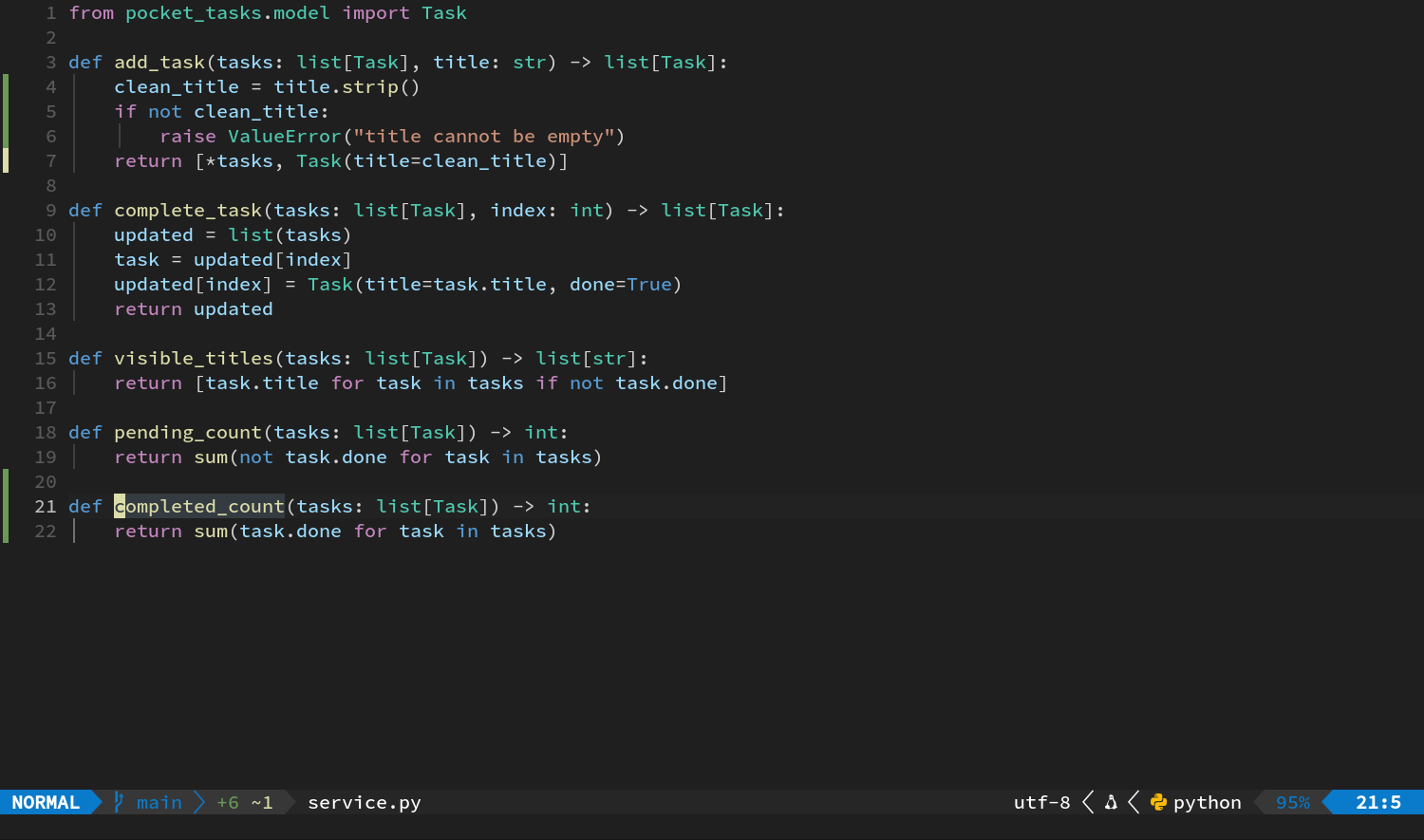Click 'return updated' on line 13
This screenshot has width=1424, height=840.
(x=194, y=309)
